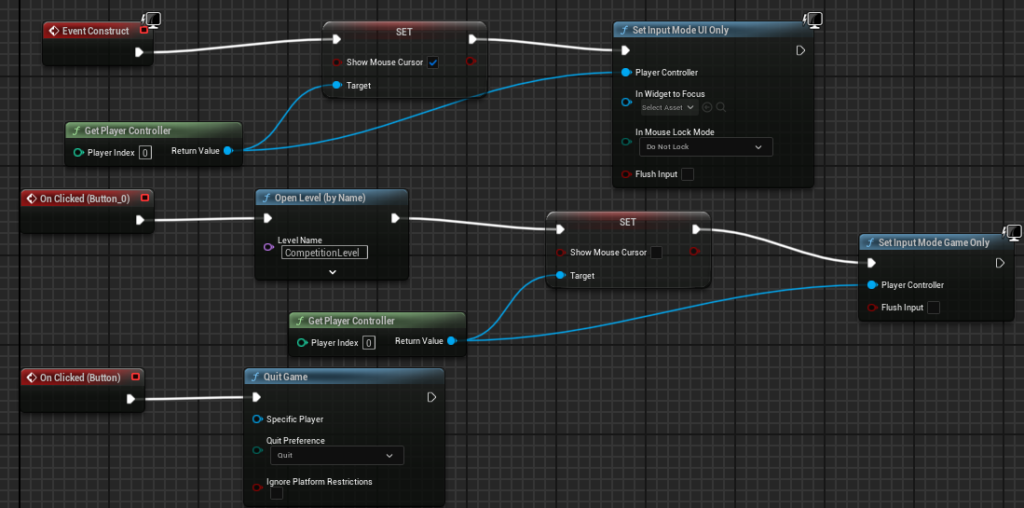Select the Quit Game node title
This screenshot has height=508, width=1024.
tap(285, 377)
